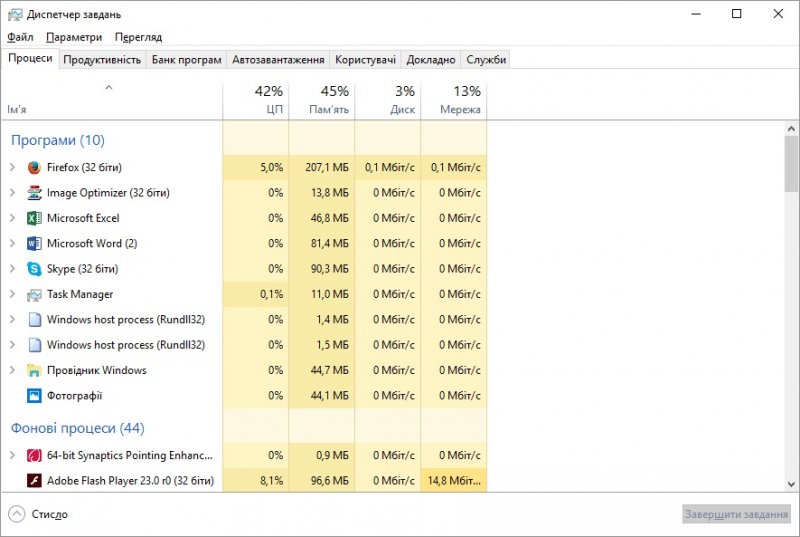This screenshot has height=537, width=800.
Task: Click the Firefox icon in the process list
Action: coord(34,167)
